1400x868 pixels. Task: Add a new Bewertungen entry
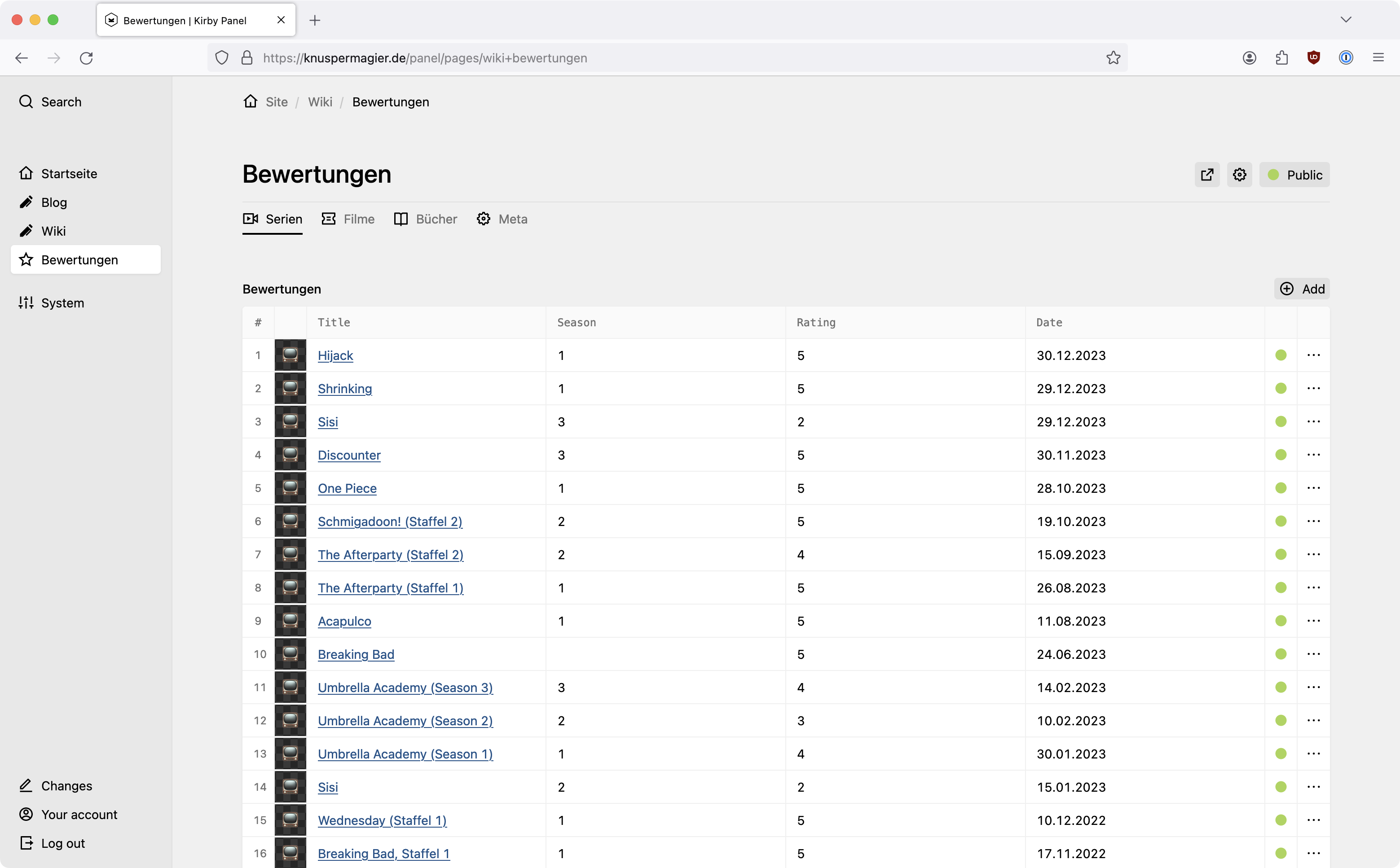point(1302,289)
